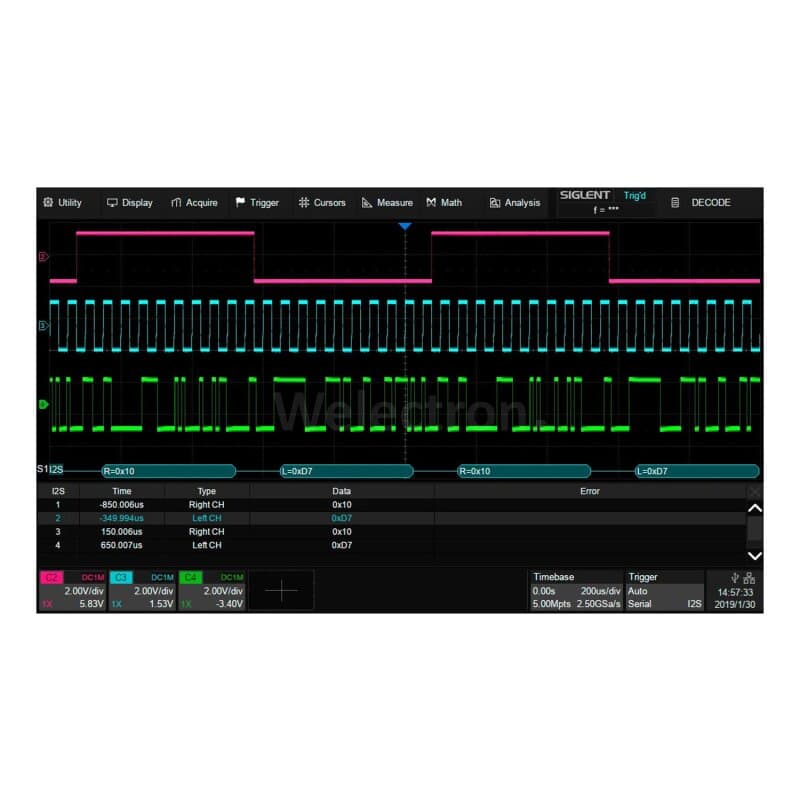The height and width of the screenshot is (800, 800).
Task: Select highlighted row with time -349.994us
Action: click(x=391, y=518)
